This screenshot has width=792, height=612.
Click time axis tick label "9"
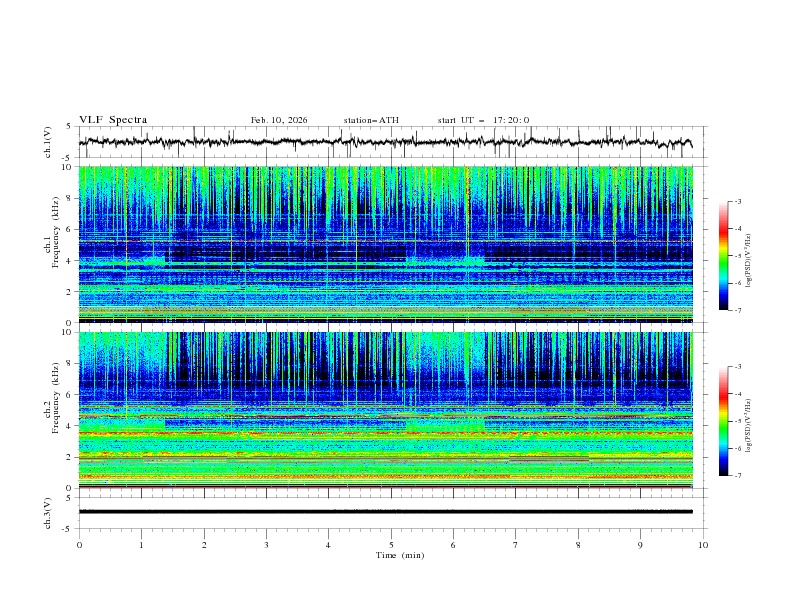640,545
